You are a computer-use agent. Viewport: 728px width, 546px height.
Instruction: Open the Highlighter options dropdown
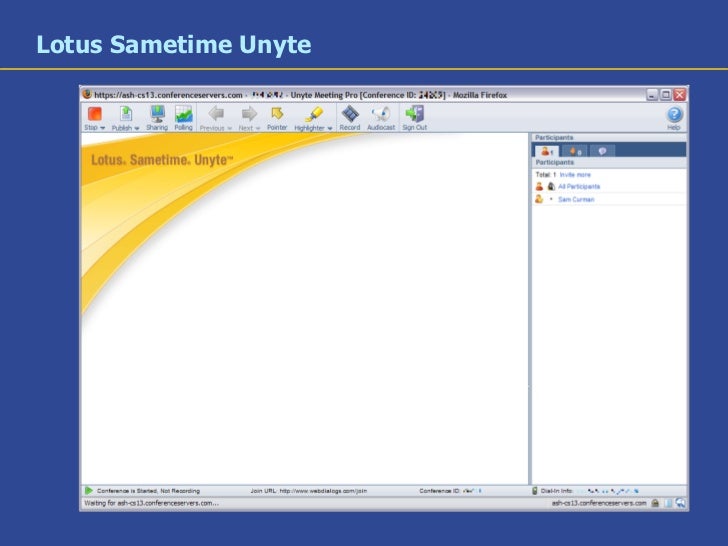[x=330, y=129]
